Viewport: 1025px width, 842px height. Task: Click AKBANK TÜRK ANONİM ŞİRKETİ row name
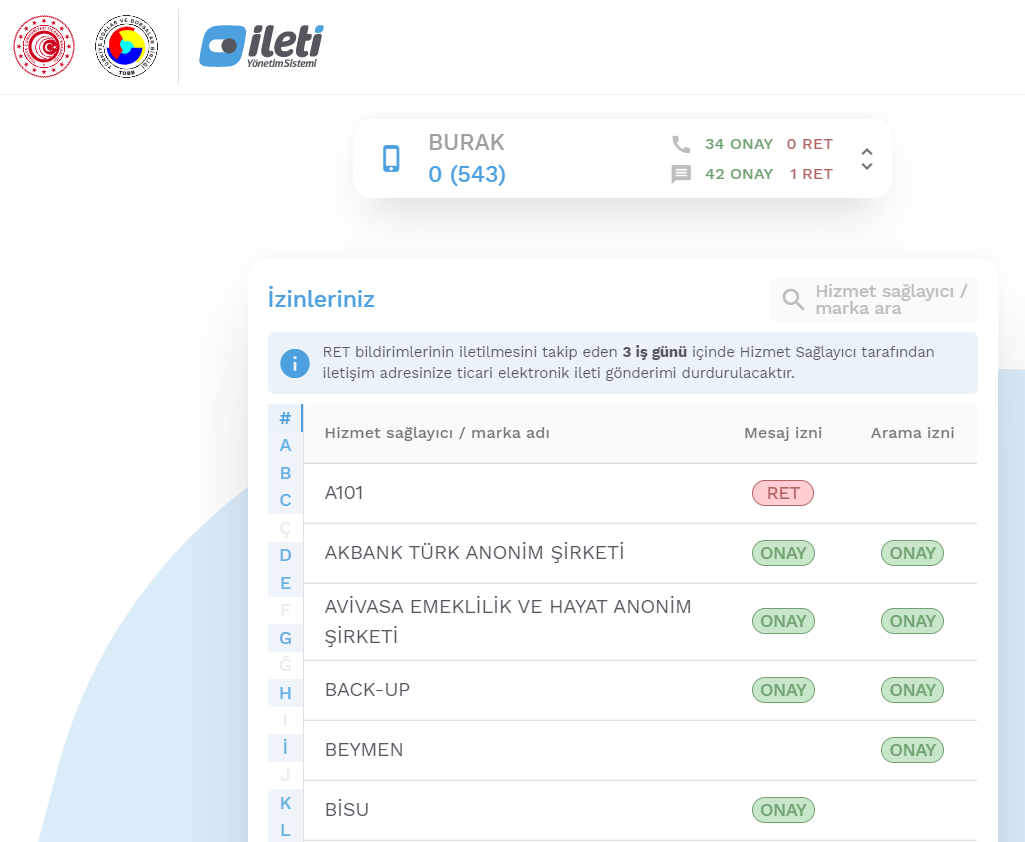(475, 552)
